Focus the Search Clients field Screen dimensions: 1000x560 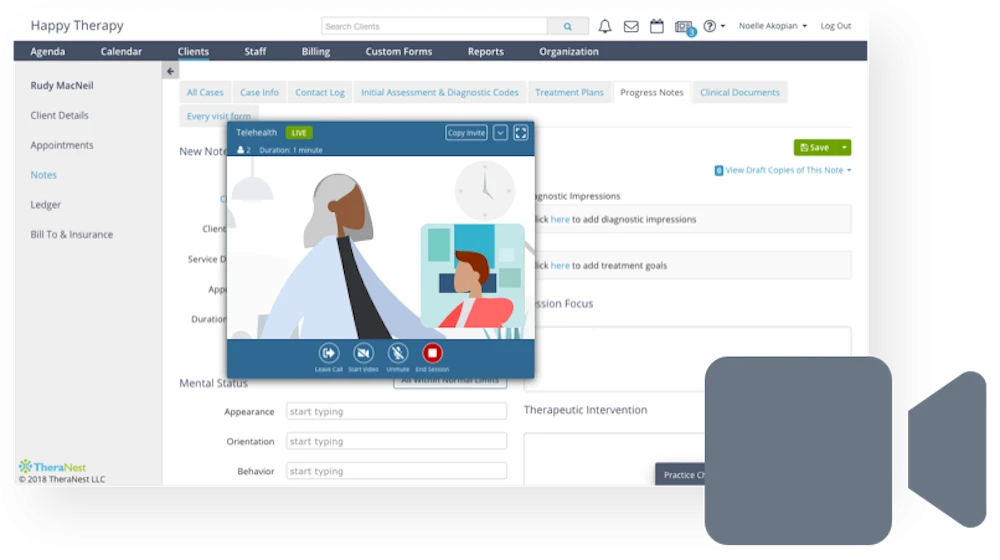434,26
